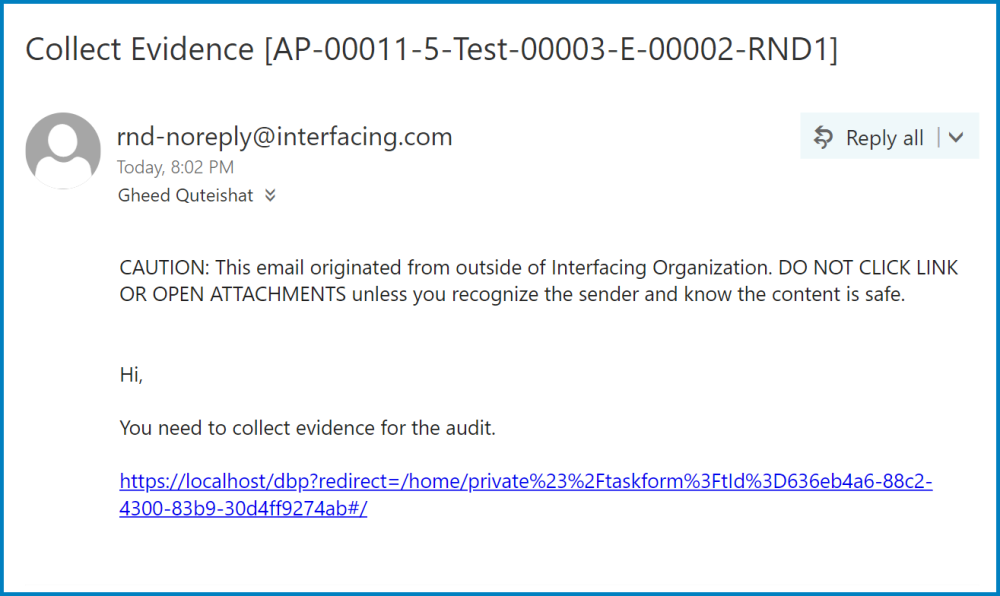The width and height of the screenshot is (1000, 596).
Task: Click the Reply all arrows icon
Action: [824, 137]
